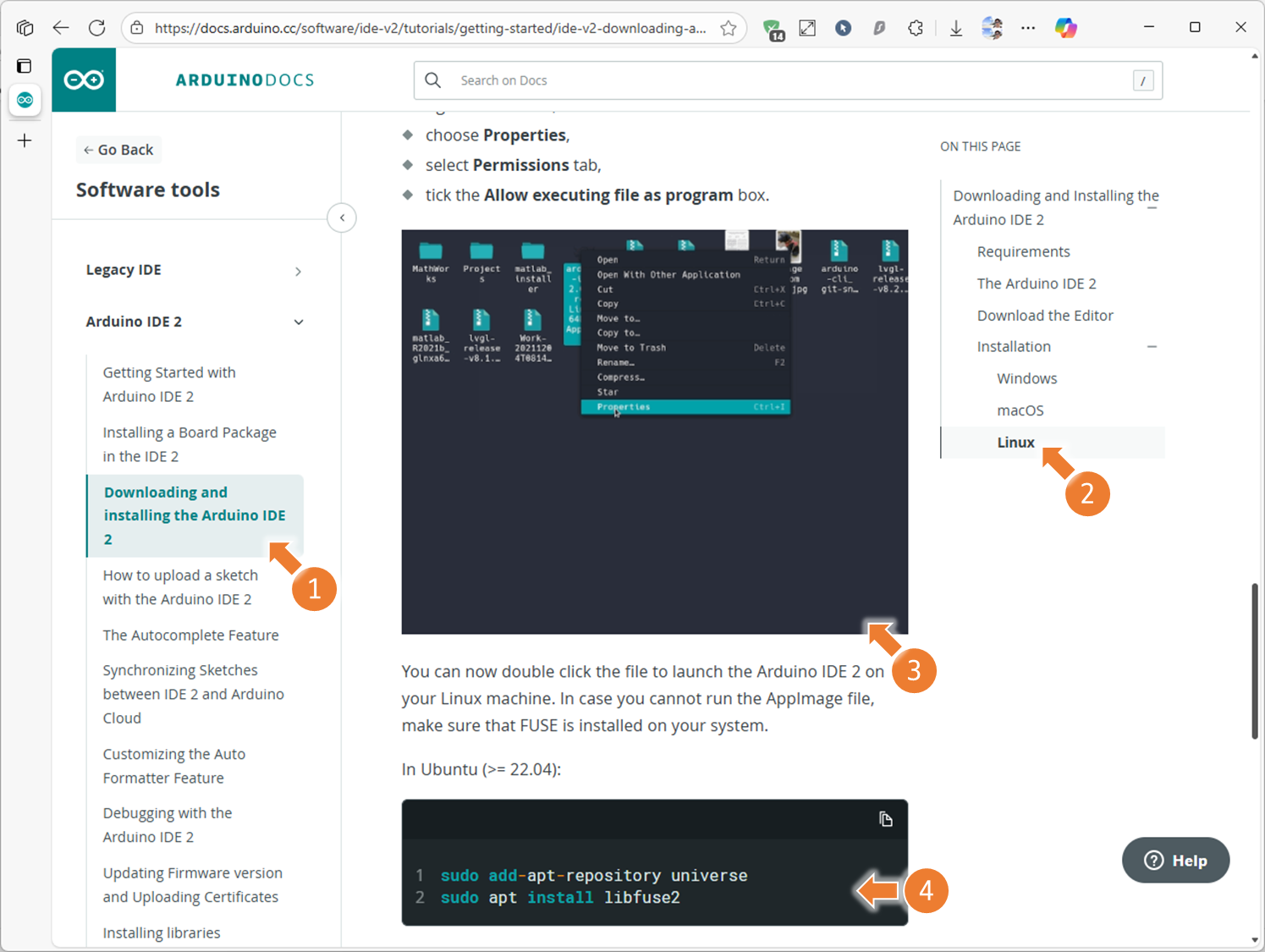Open the Help button
The width and height of the screenshot is (1265, 952).
pos(1175,861)
